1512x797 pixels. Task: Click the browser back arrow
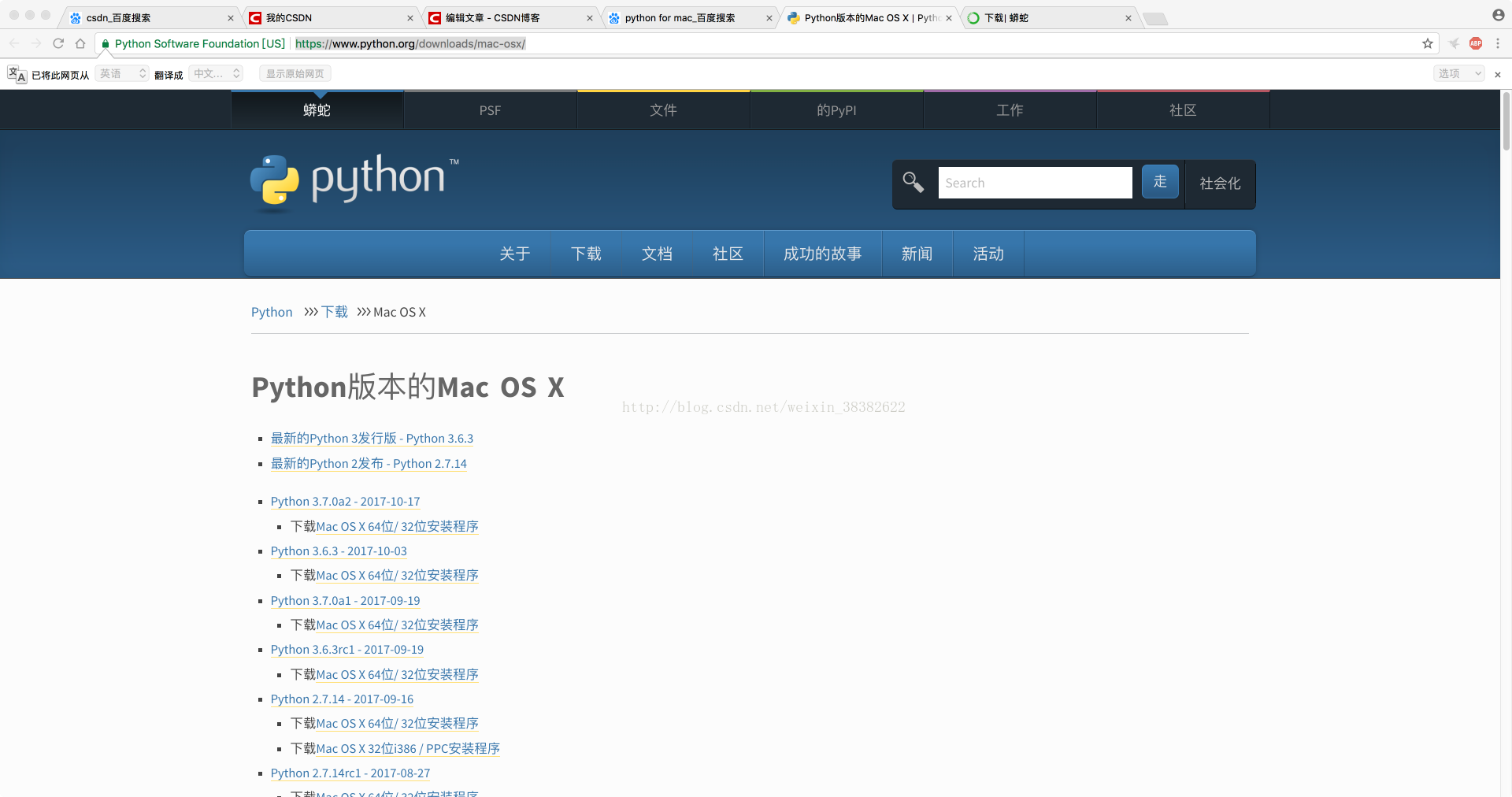point(14,43)
